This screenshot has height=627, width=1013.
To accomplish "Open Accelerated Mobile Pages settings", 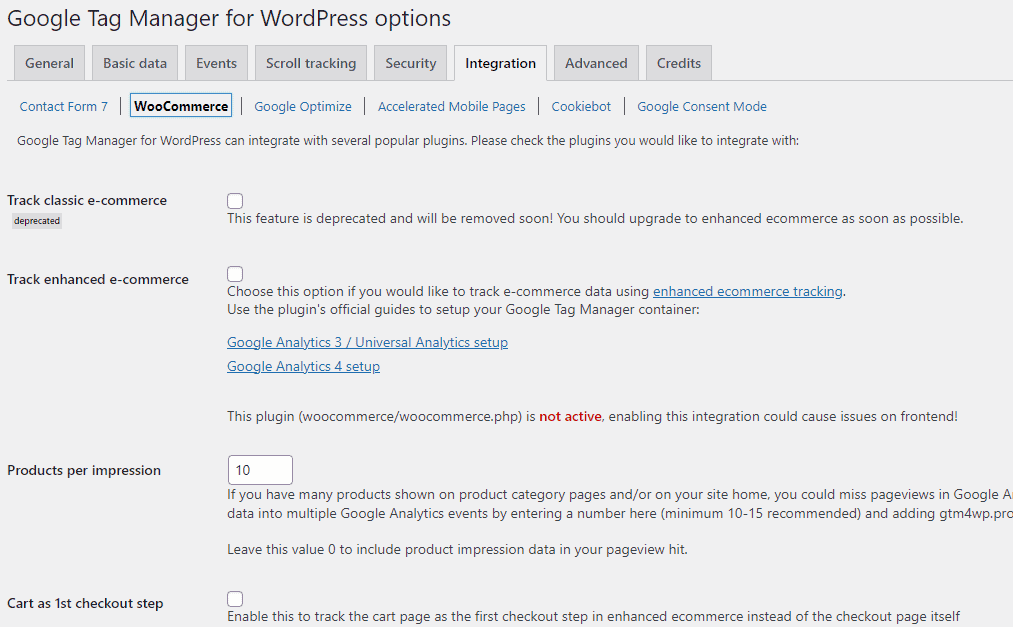I will (x=451, y=106).
